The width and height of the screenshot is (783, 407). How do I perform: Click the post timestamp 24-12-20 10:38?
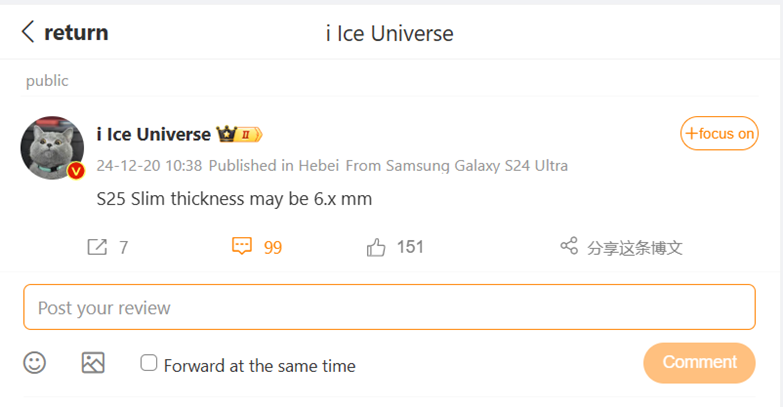[149, 165]
